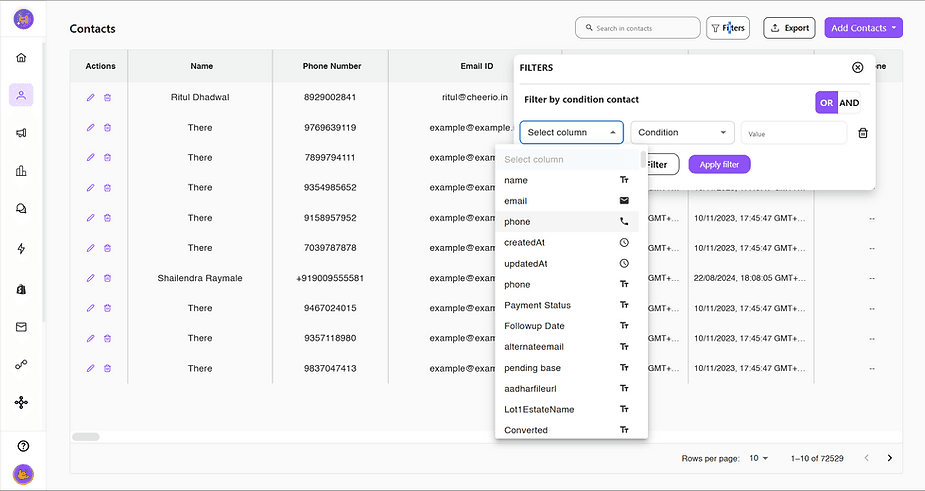Choose updatedAt from column list
The image size is (925, 491).
568,263
